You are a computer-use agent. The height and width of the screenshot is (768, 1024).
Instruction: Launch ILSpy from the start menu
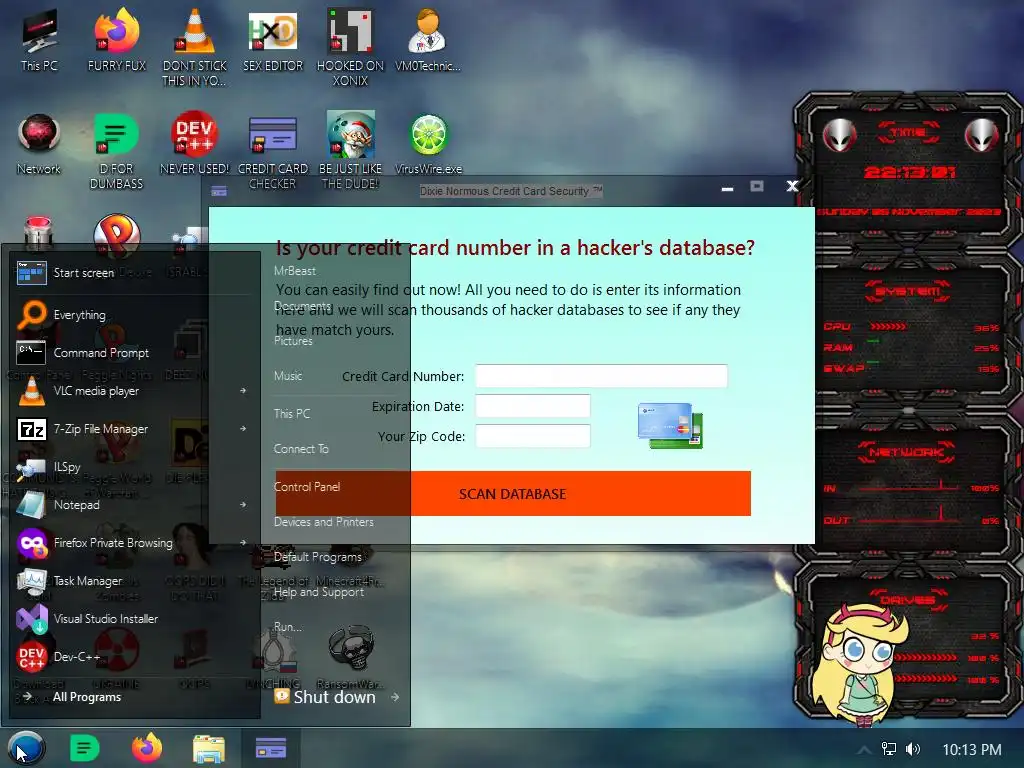133,466
